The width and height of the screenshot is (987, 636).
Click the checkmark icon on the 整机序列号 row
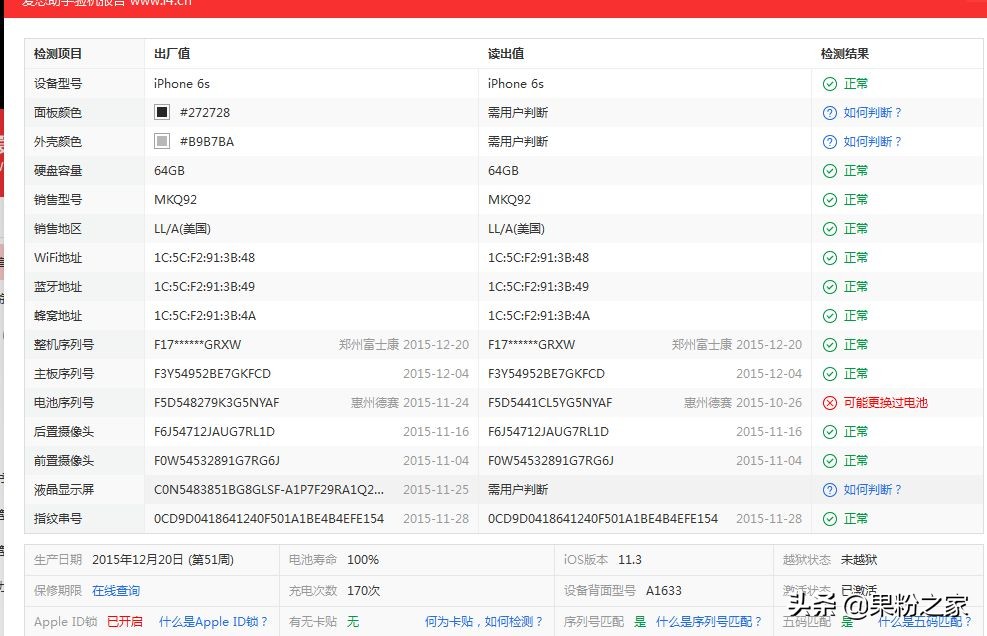[829, 344]
